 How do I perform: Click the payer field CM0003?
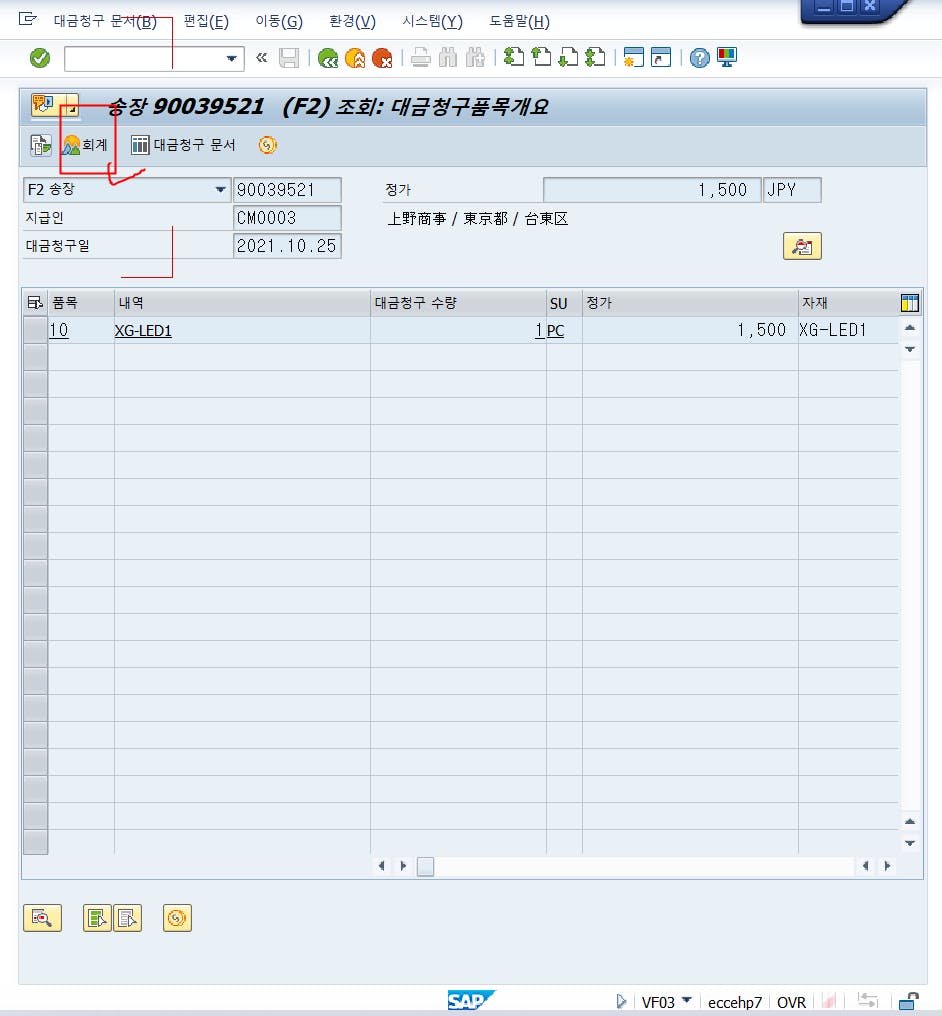click(x=287, y=218)
